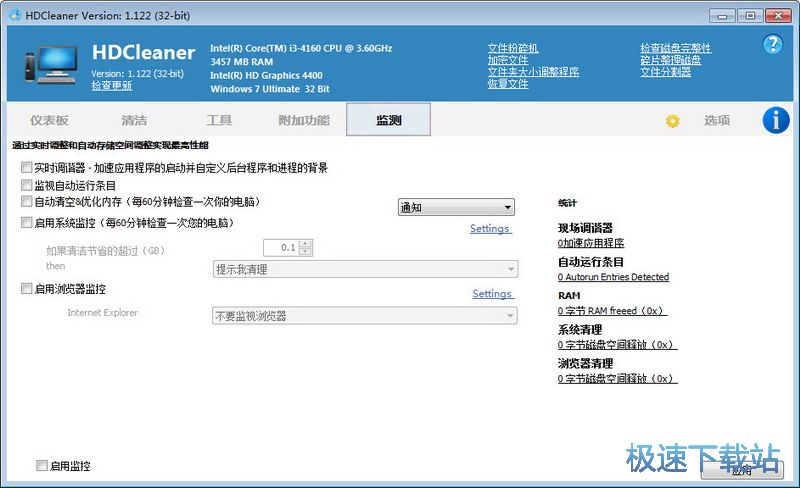Click 碎片整理磁盘 link
800x488 pixels.
670,60
